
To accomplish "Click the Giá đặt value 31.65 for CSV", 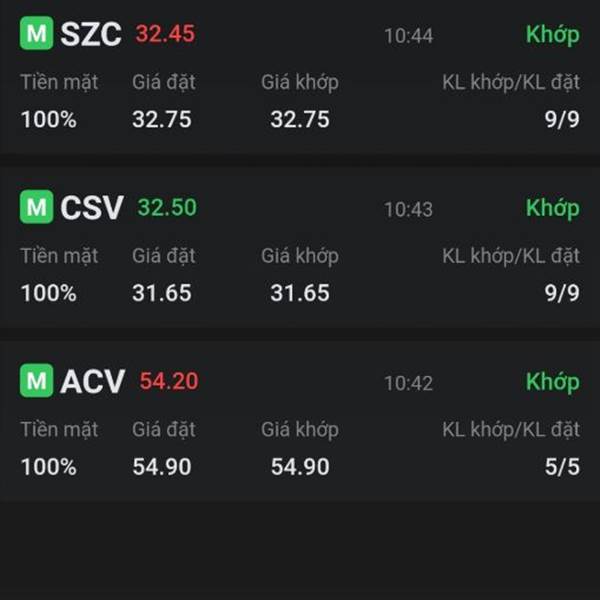I will pyautogui.click(x=161, y=294).
